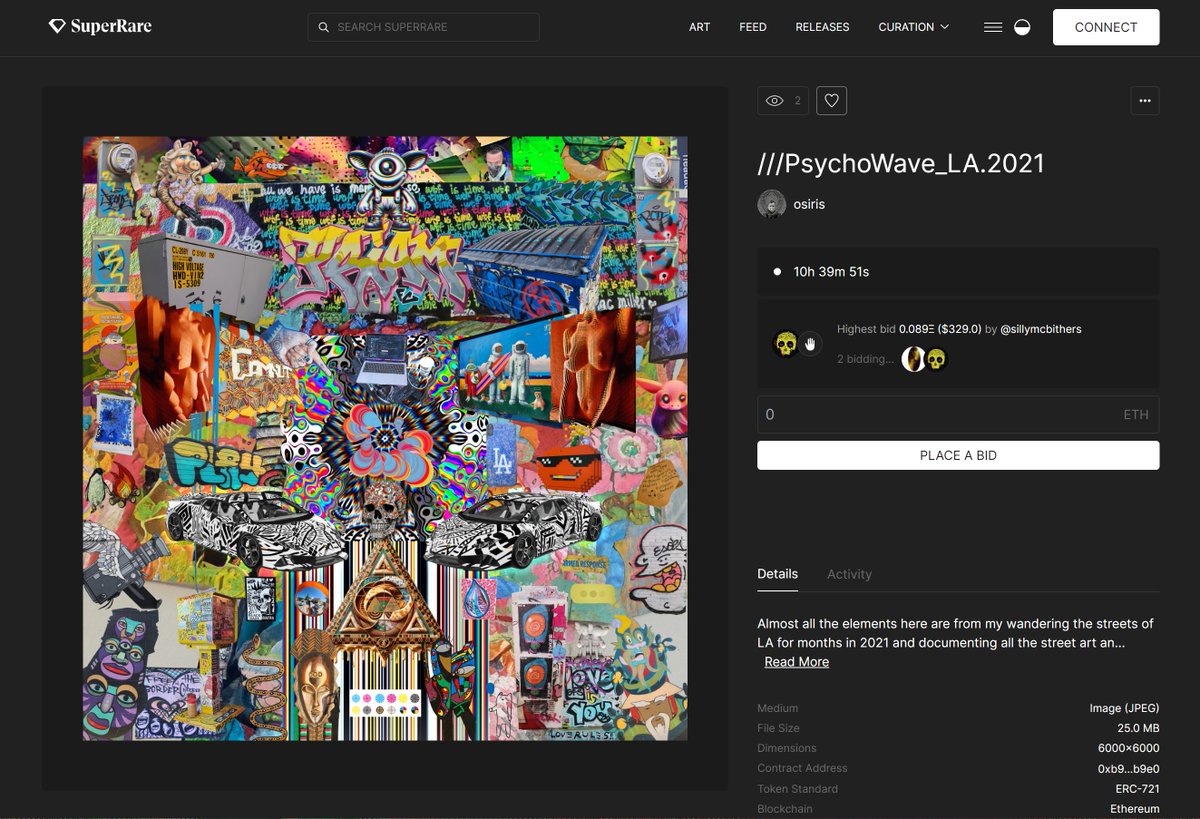This screenshot has width=1200, height=819.
Task: Toggle the dark/light theme icon
Action: 1022,27
